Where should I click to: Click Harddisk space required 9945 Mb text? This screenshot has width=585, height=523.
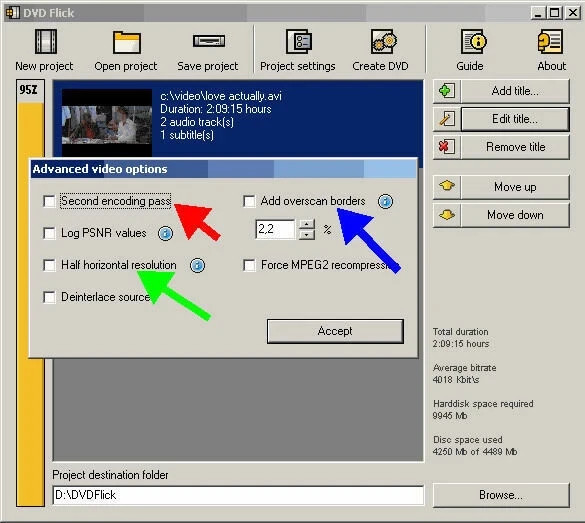(483, 410)
